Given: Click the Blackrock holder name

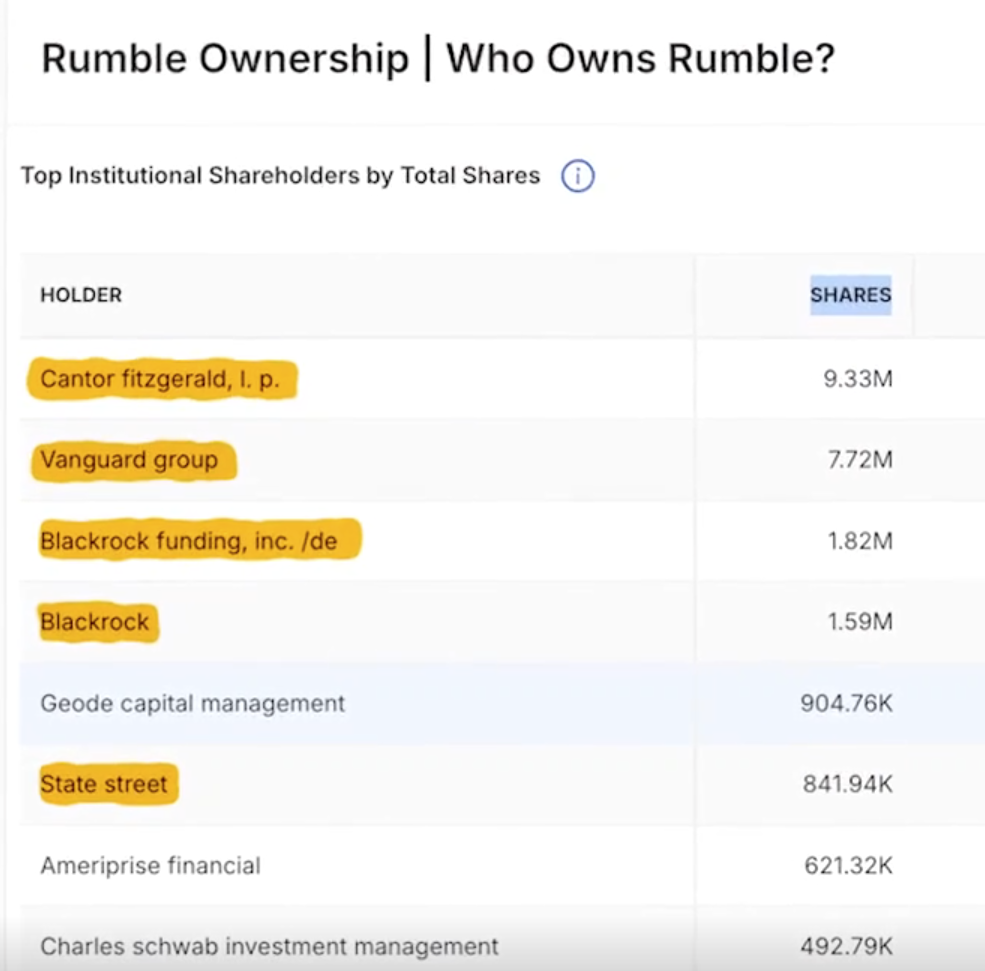Looking at the screenshot, I should pyautogui.click(x=95, y=622).
